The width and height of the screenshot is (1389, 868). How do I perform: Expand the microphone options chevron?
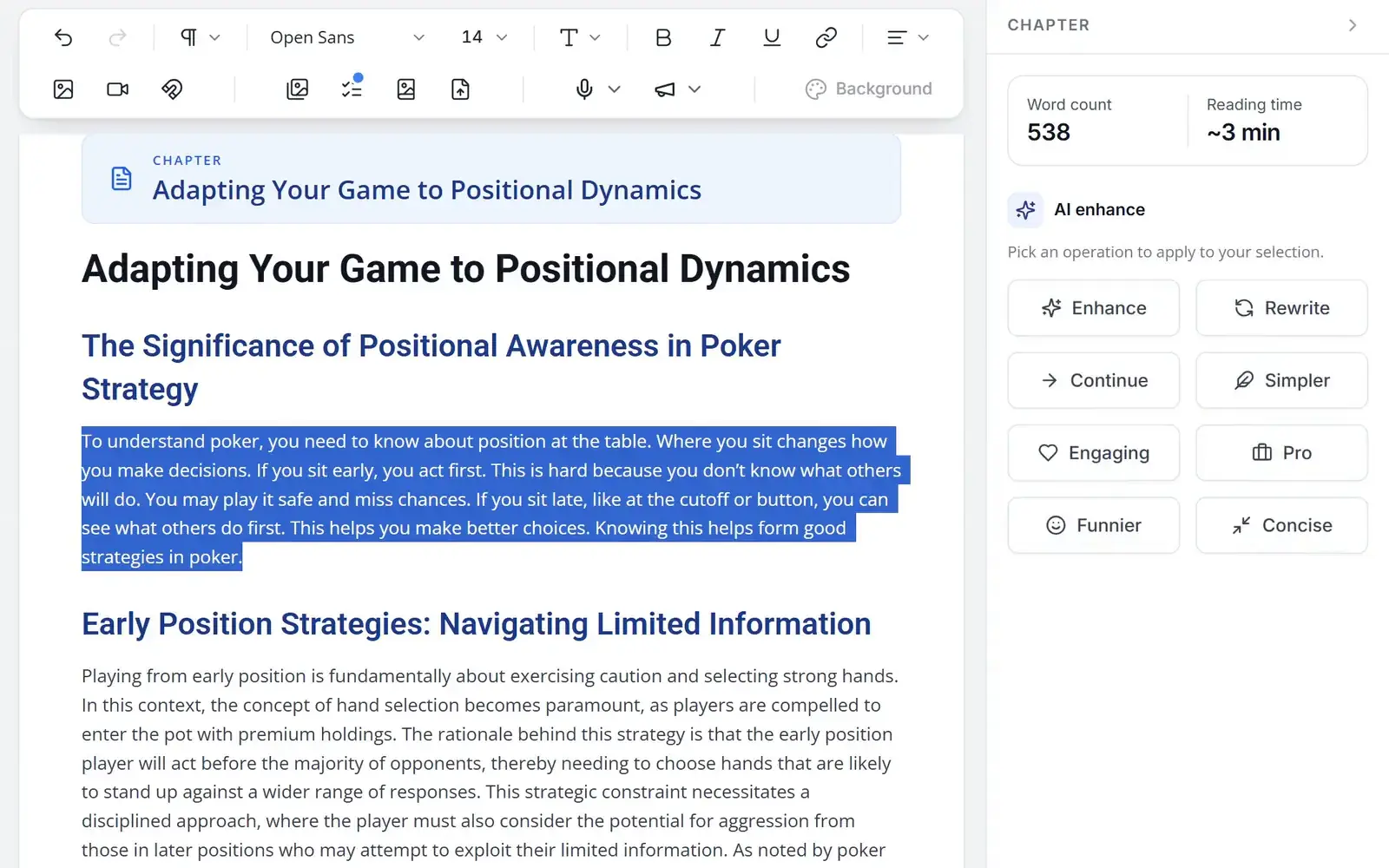click(x=614, y=89)
